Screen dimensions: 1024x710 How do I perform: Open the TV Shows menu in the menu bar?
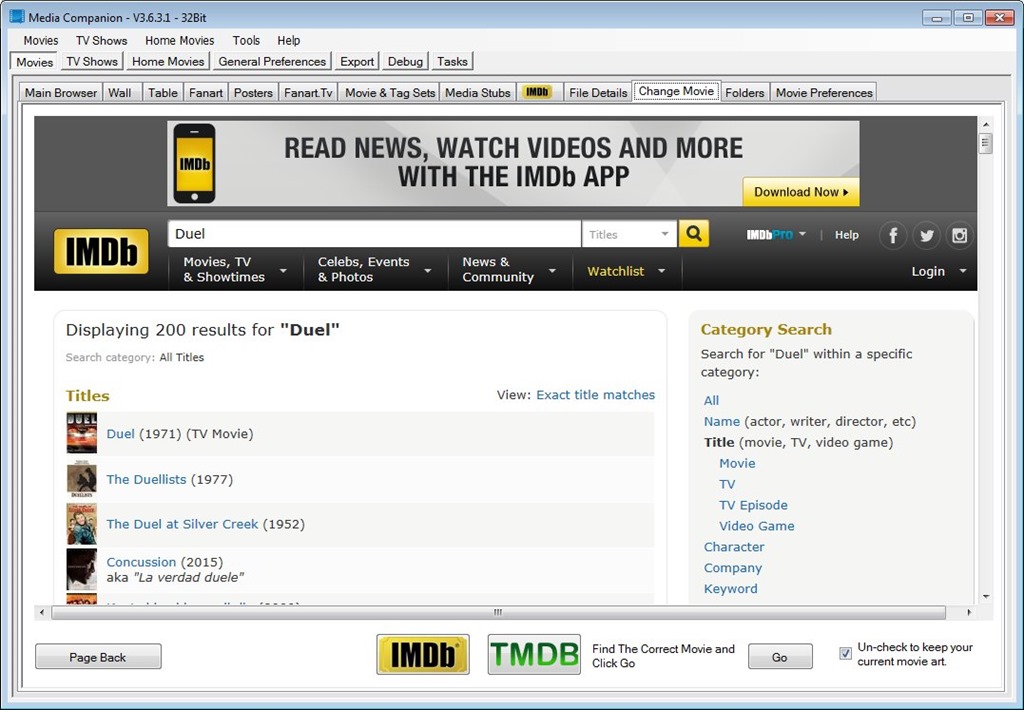(x=101, y=40)
